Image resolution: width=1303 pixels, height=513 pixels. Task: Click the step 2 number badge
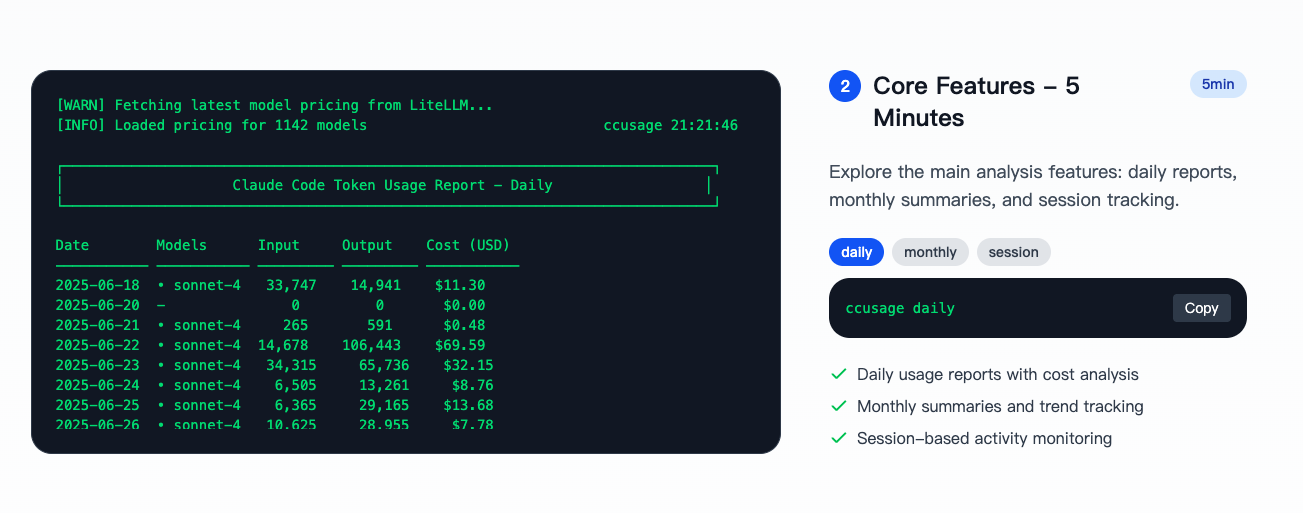tap(845, 86)
